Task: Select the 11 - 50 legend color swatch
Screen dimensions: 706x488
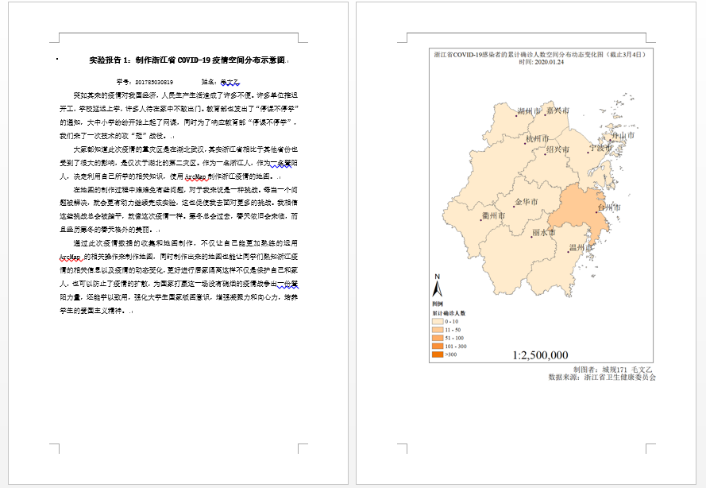Action: (439, 328)
